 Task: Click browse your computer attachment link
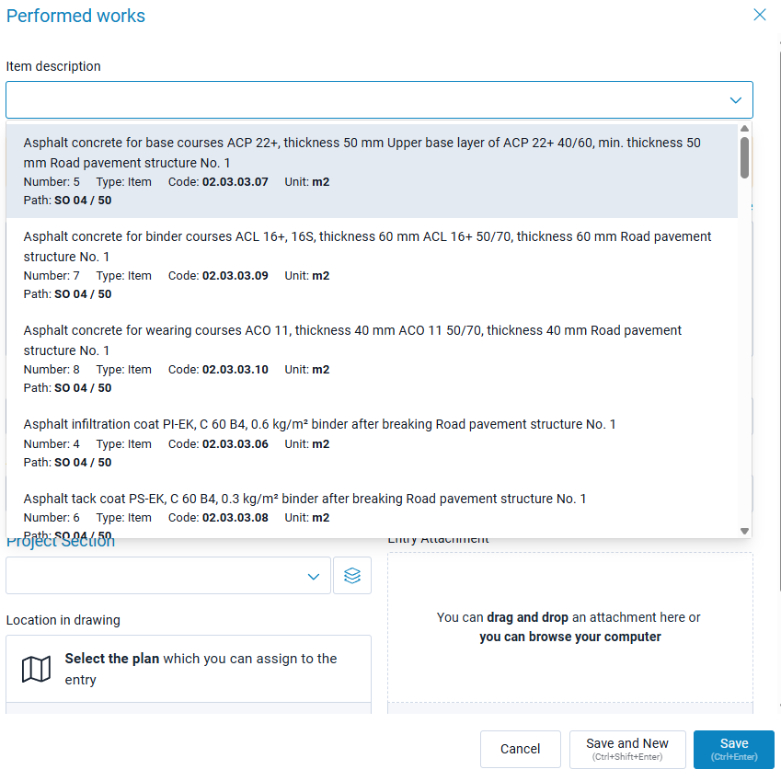570,637
